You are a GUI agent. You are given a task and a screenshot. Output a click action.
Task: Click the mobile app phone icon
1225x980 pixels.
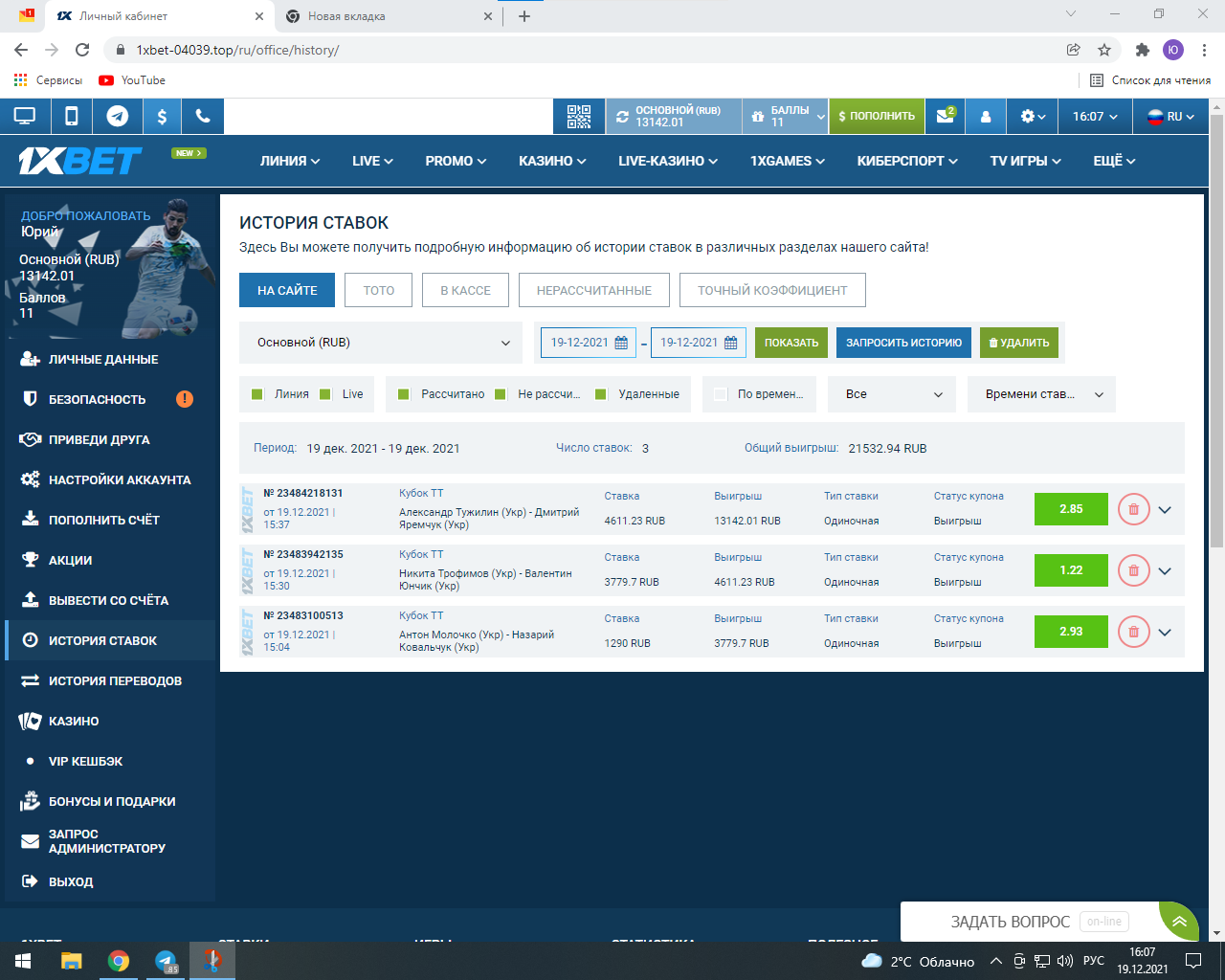(x=71, y=116)
